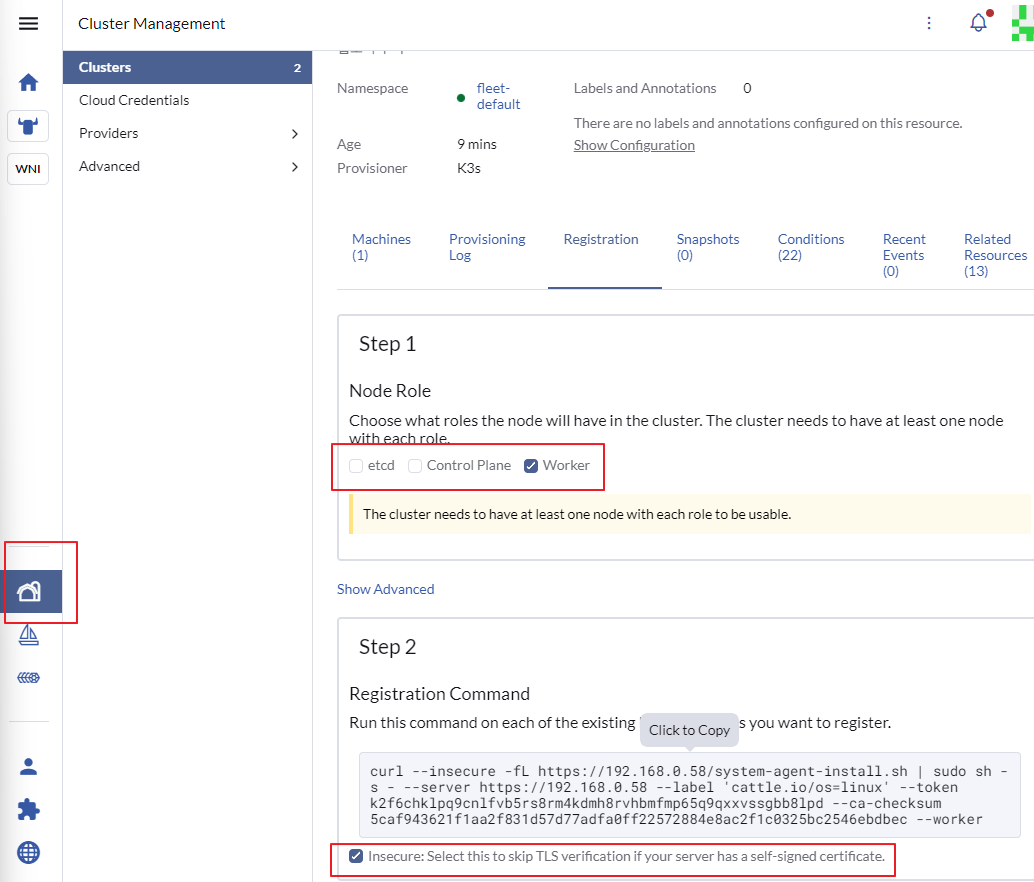Check the Control Plane role checkbox

pyautogui.click(x=415, y=466)
